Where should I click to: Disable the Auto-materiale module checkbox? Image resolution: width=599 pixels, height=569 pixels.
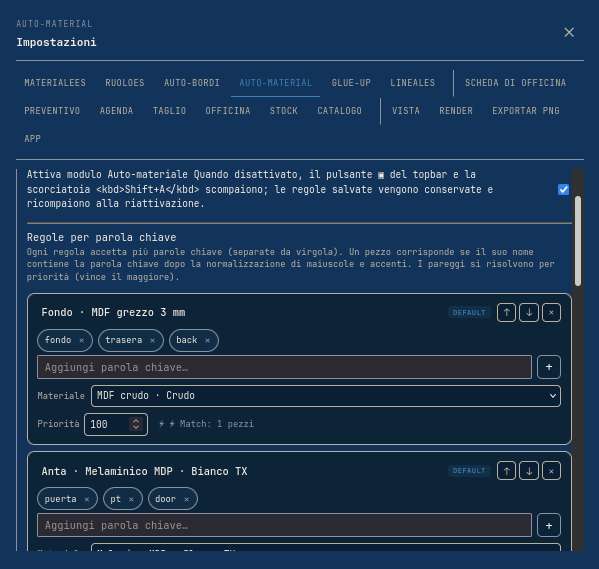pyautogui.click(x=563, y=189)
